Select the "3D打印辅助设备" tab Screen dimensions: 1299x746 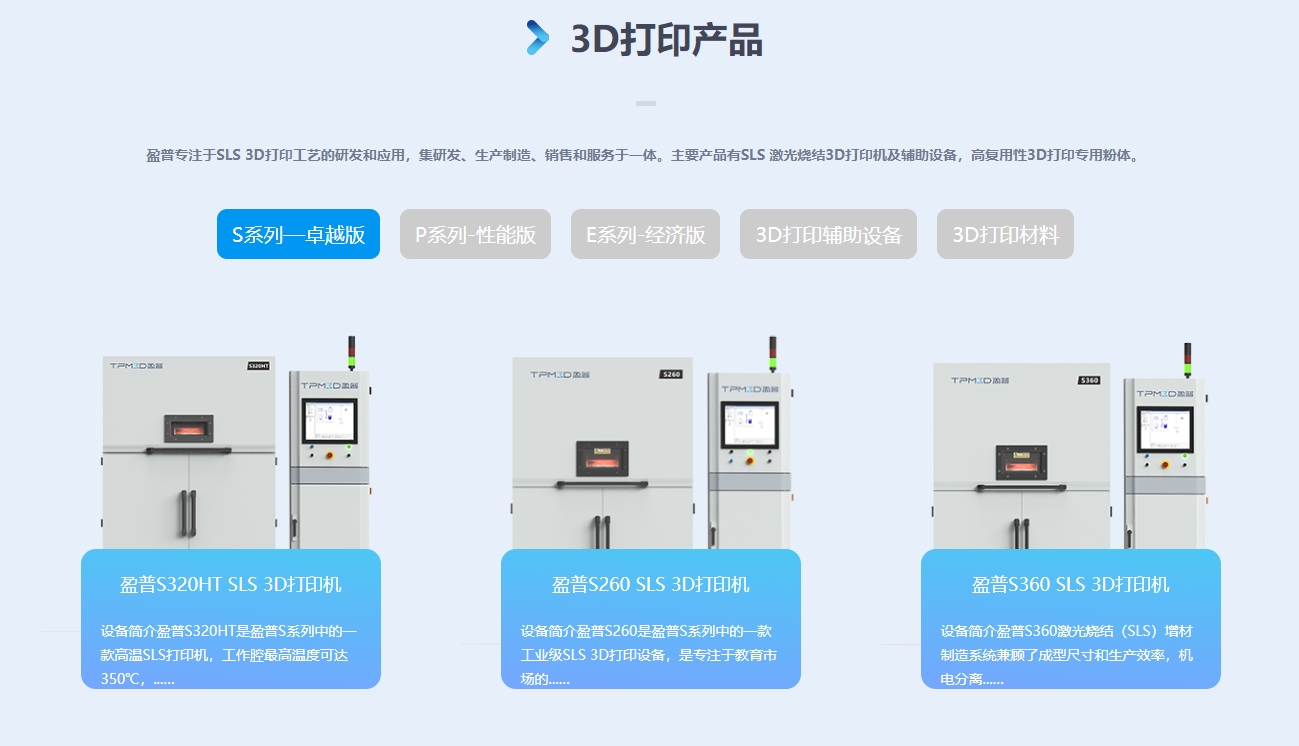click(828, 234)
